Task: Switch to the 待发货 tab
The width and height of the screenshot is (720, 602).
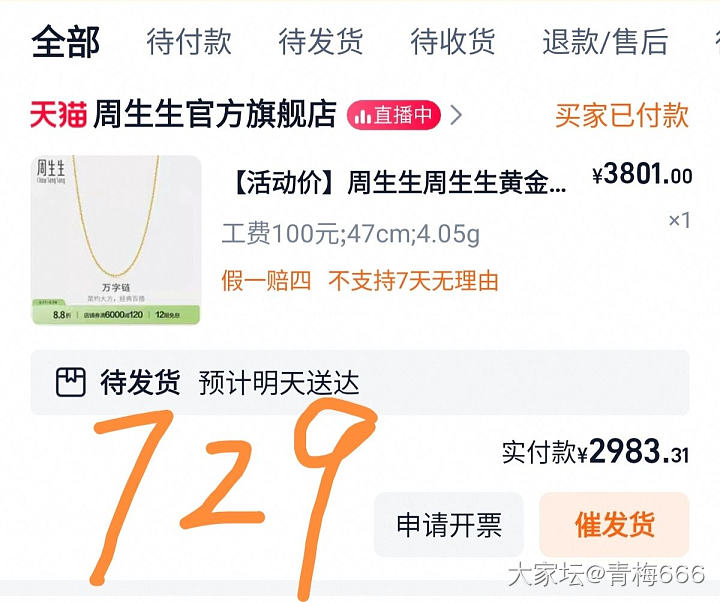Action: point(321,42)
